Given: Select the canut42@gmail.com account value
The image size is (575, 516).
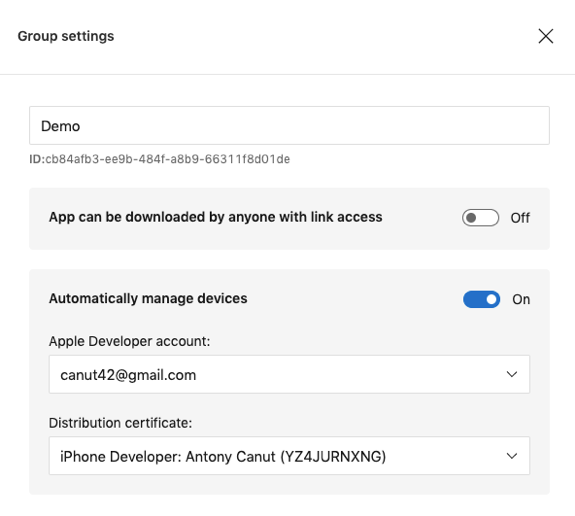Looking at the screenshot, I should (x=128, y=375).
